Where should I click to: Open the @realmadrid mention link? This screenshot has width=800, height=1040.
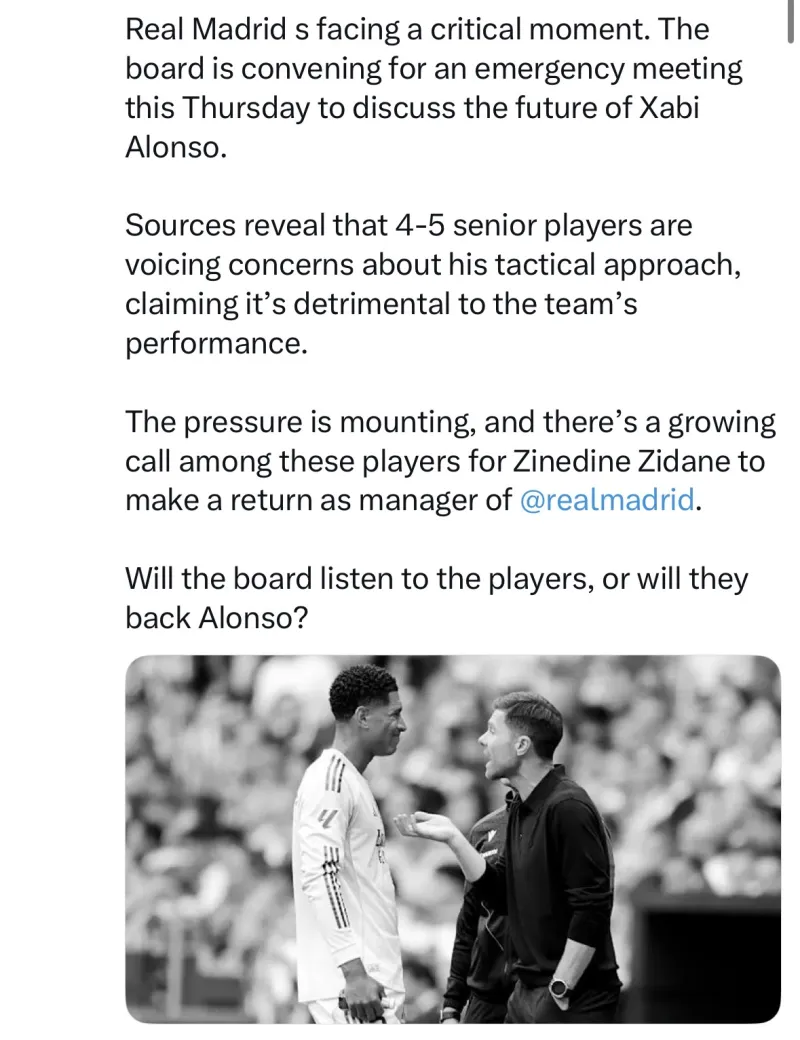pyautogui.click(x=607, y=500)
